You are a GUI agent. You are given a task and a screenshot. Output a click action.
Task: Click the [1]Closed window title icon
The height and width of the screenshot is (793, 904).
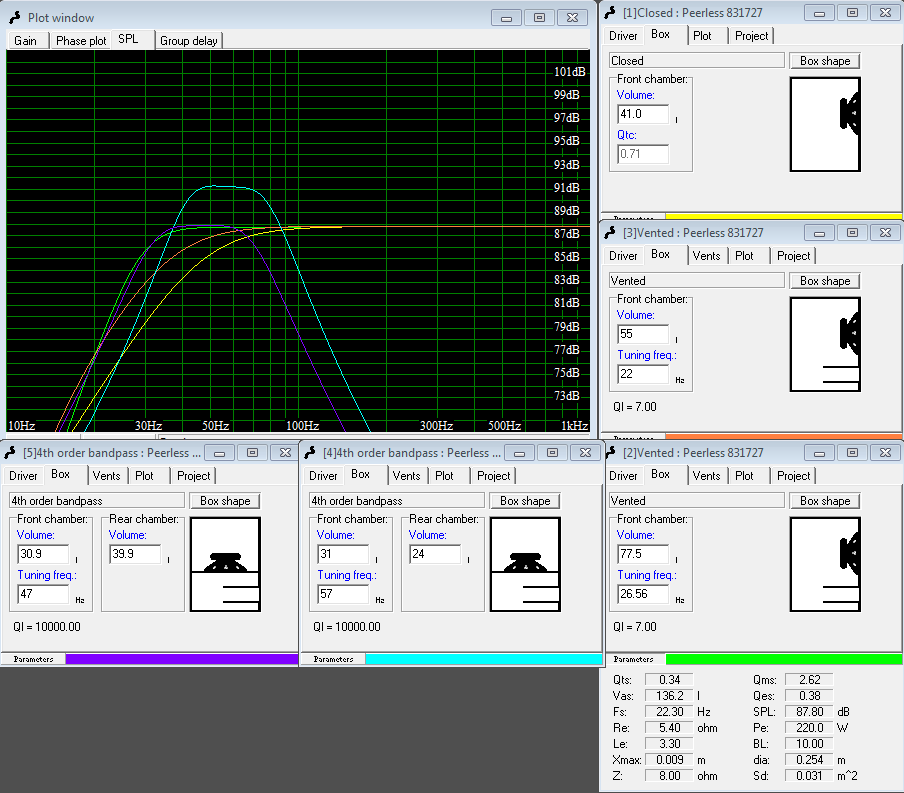[610, 13]
